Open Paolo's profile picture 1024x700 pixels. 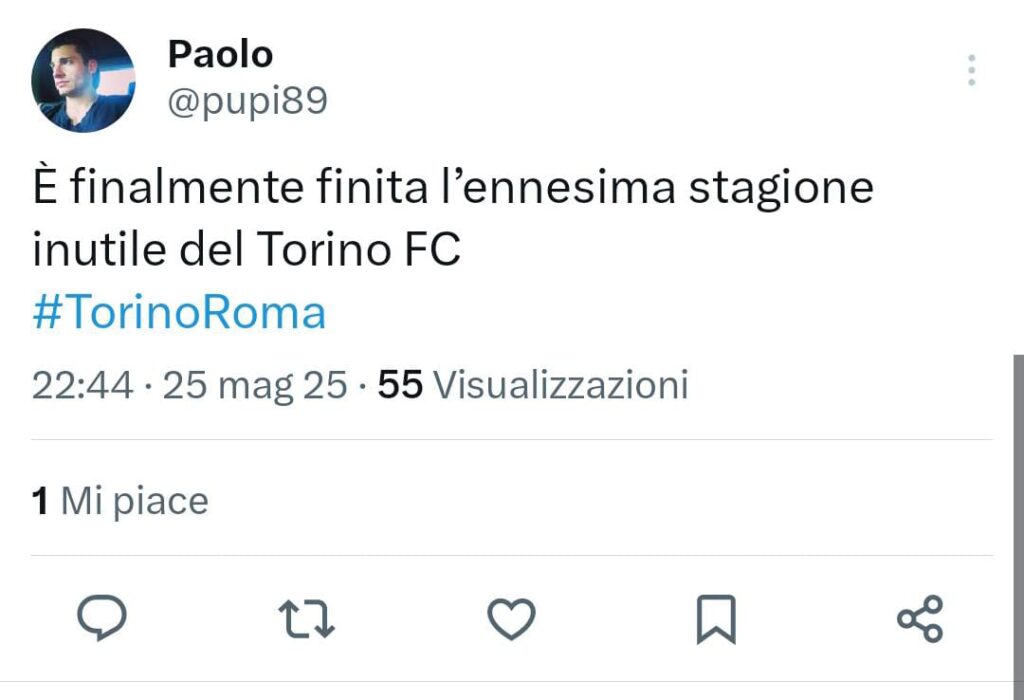[83, 81]
